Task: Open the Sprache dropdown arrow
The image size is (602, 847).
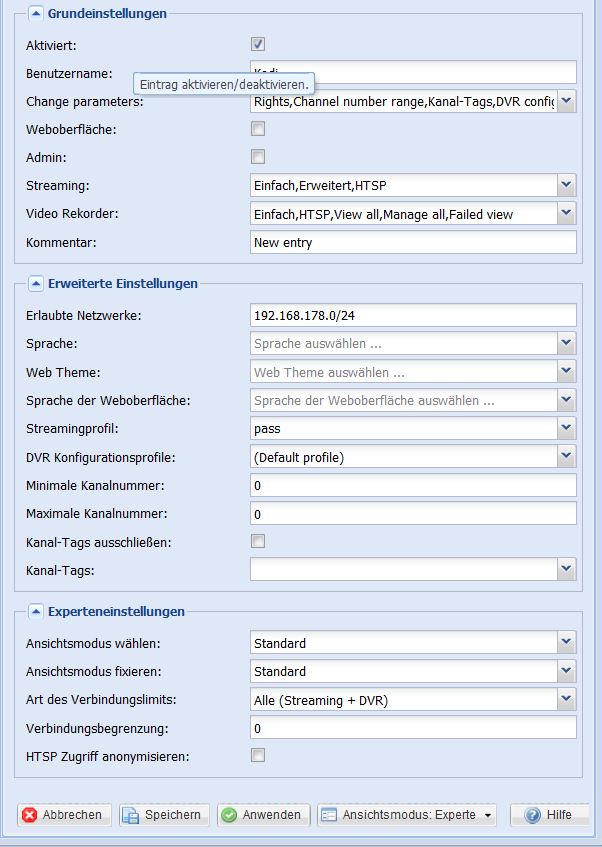Action: click(x=566, y=343)
